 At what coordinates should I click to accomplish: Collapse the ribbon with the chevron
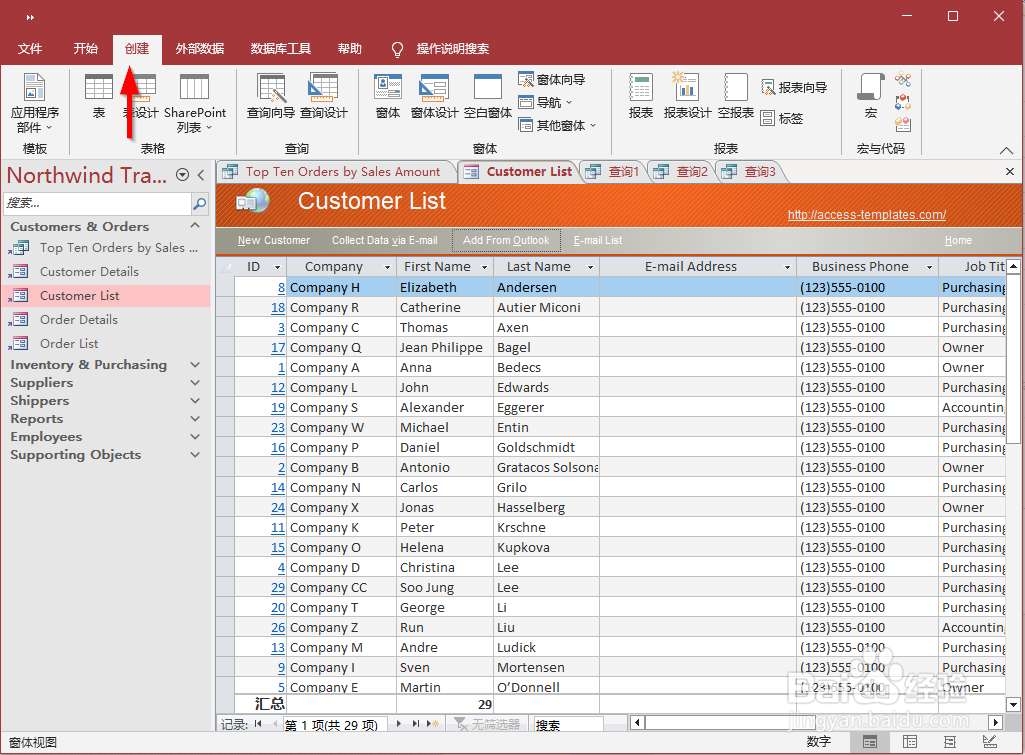pos(1006,151)
